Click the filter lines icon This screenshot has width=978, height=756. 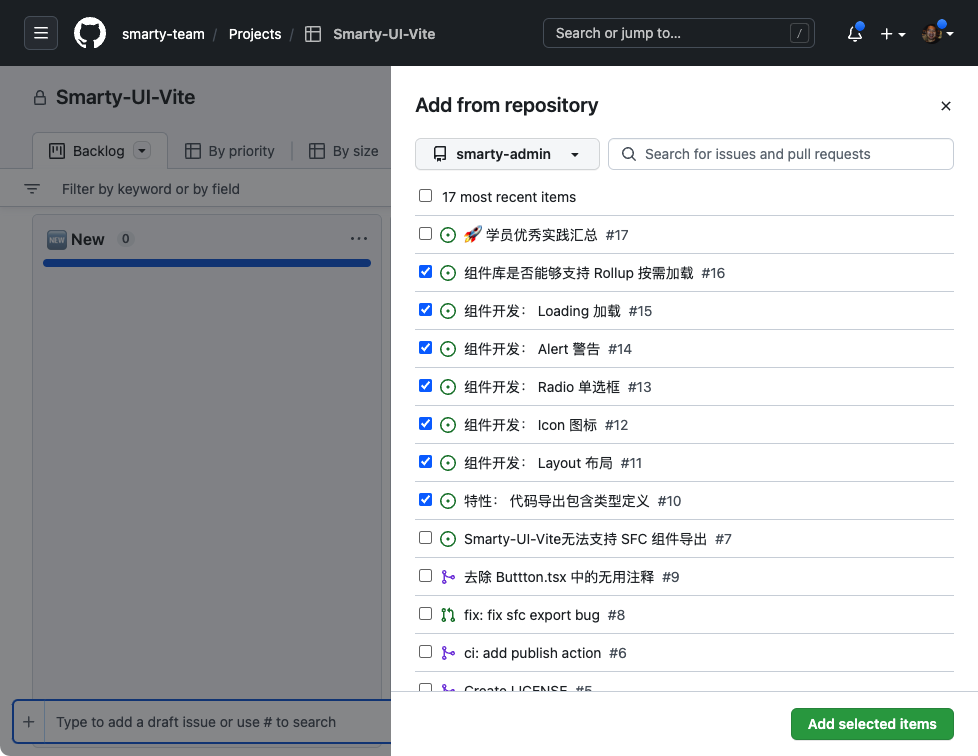click(x=32, y=189)
